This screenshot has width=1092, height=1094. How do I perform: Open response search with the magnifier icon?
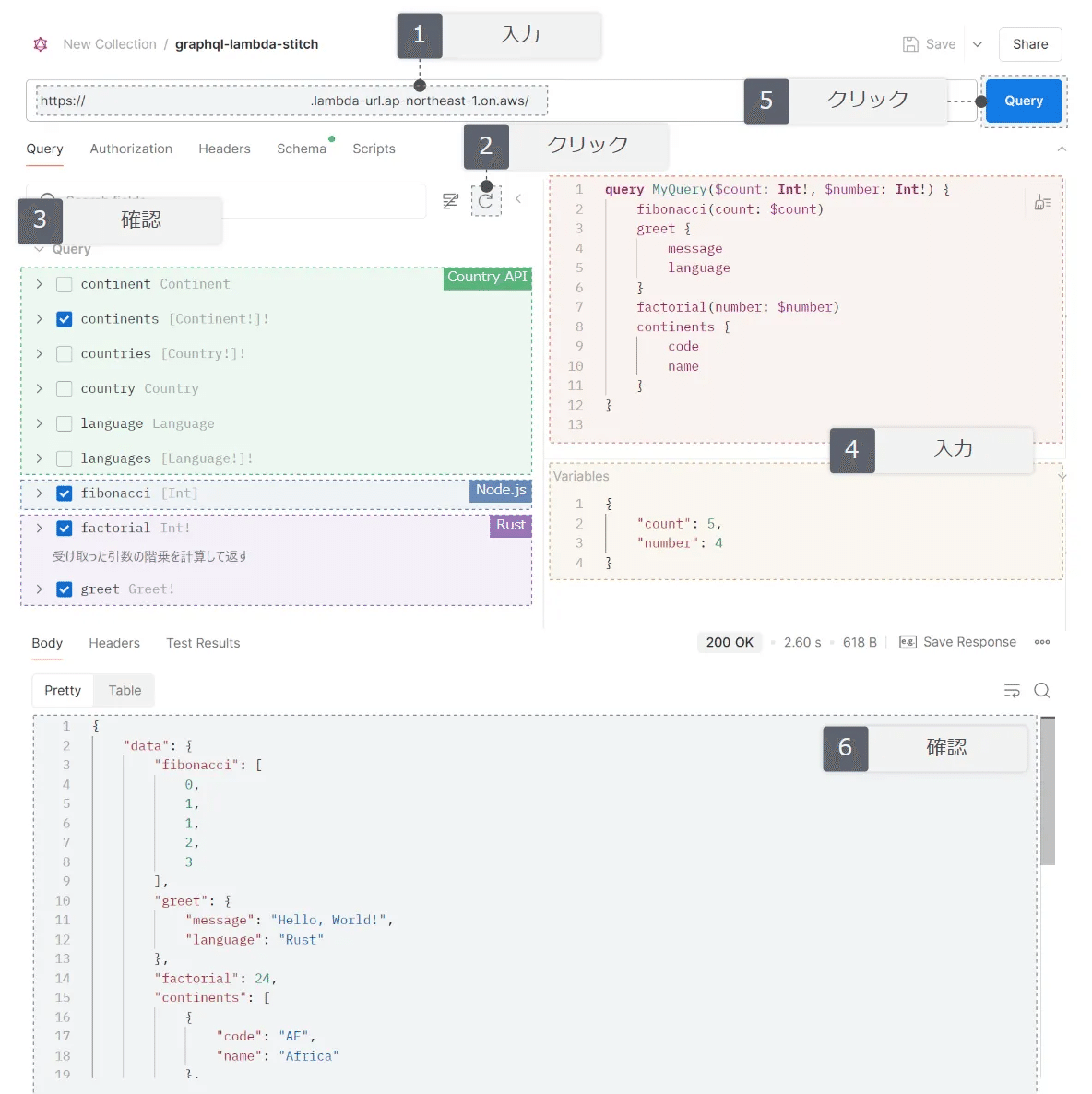tap(1042, 690)
